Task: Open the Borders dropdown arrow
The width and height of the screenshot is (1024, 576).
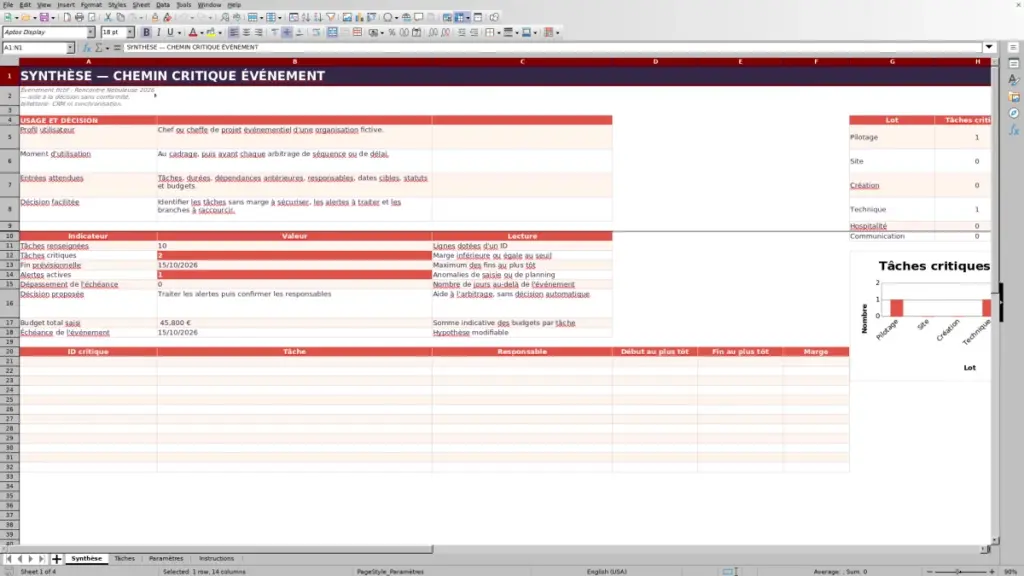Action: pyautogui.click(x=499, y=33)
